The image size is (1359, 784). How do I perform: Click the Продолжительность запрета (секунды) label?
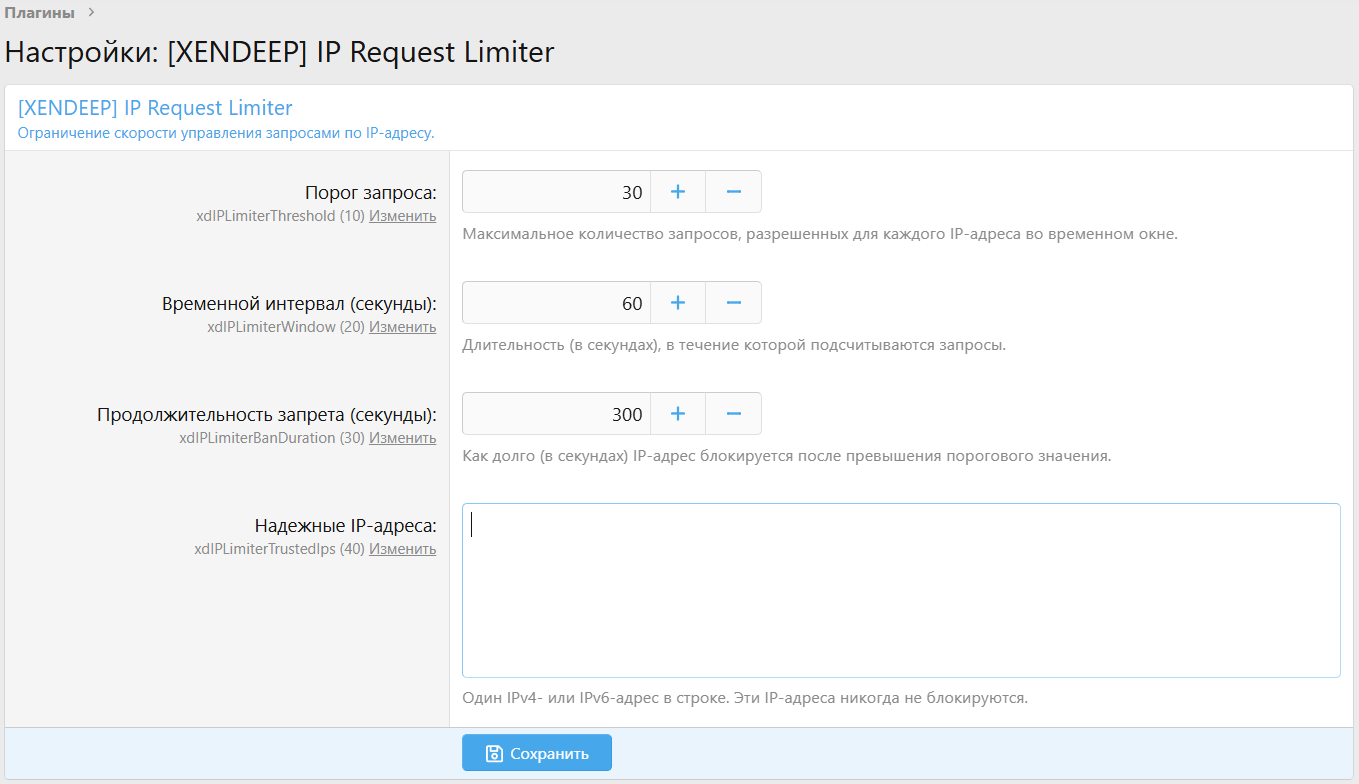pos(266,415)
